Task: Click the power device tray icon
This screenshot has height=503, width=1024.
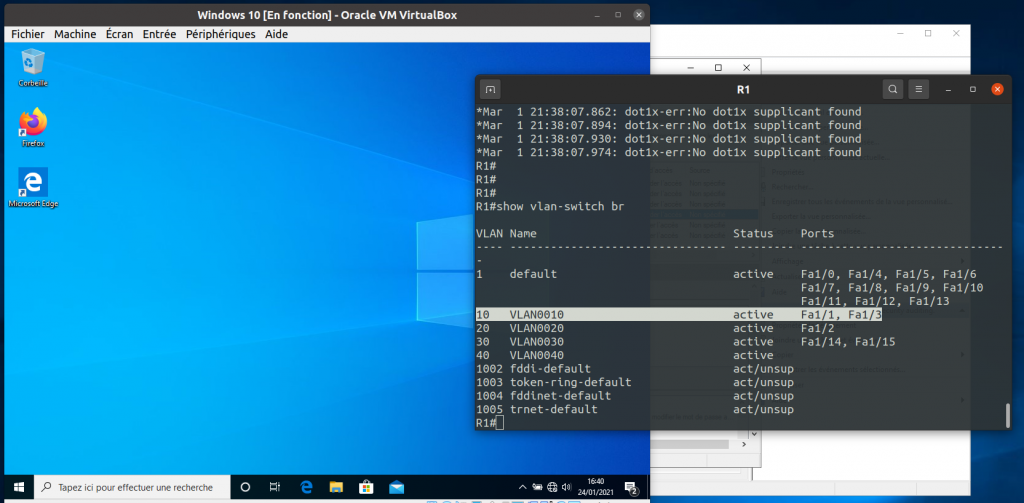Action: 537,487
